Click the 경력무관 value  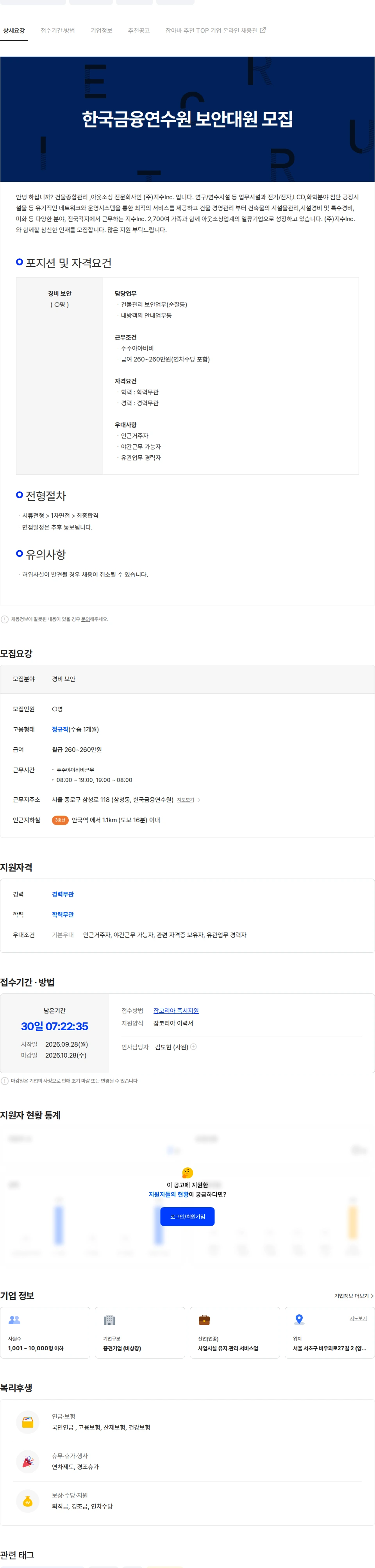(63, 894)
